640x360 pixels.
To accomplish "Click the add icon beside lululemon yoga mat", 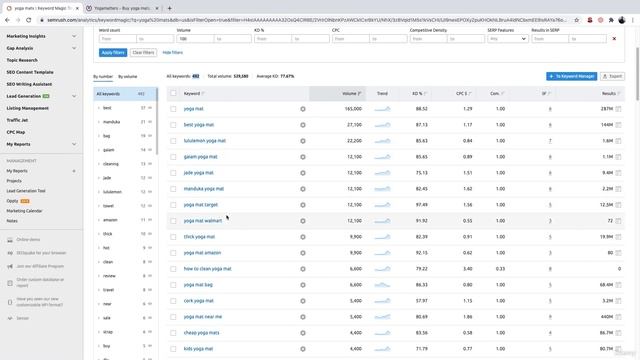I will (x=303, y=141).
